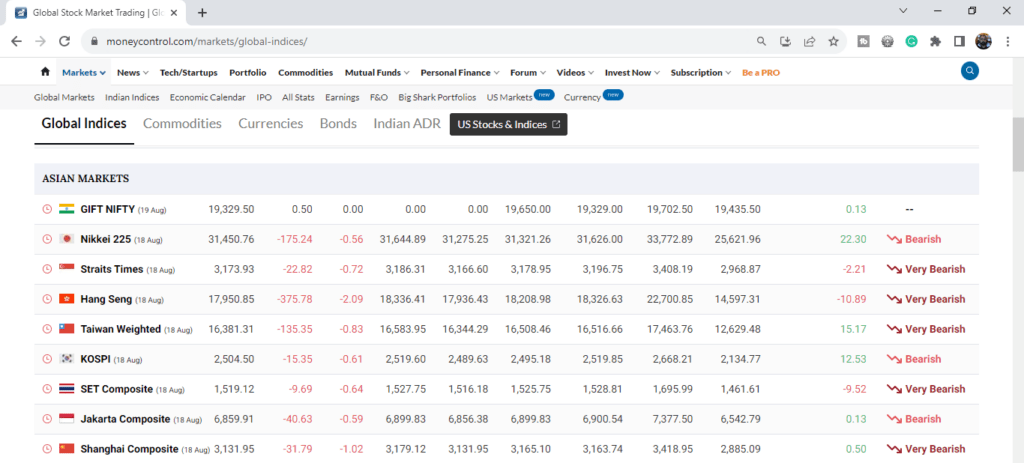Open the Economic Calendar link

click(208, 97)
